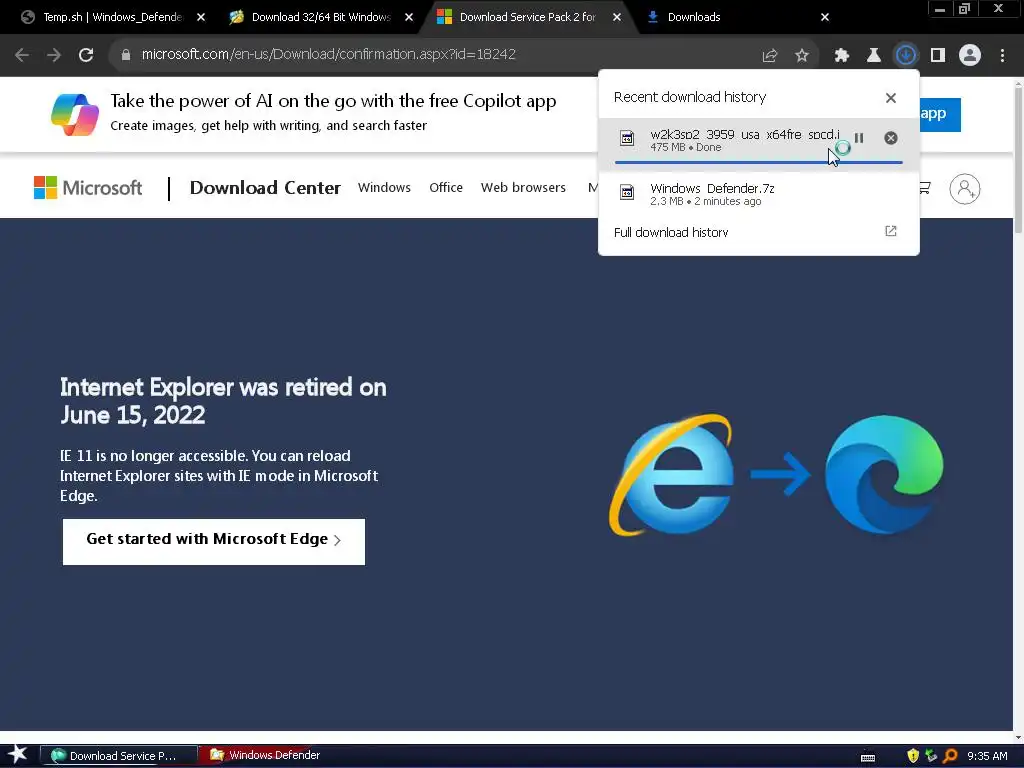Close the Temp.sh tab

201,18
